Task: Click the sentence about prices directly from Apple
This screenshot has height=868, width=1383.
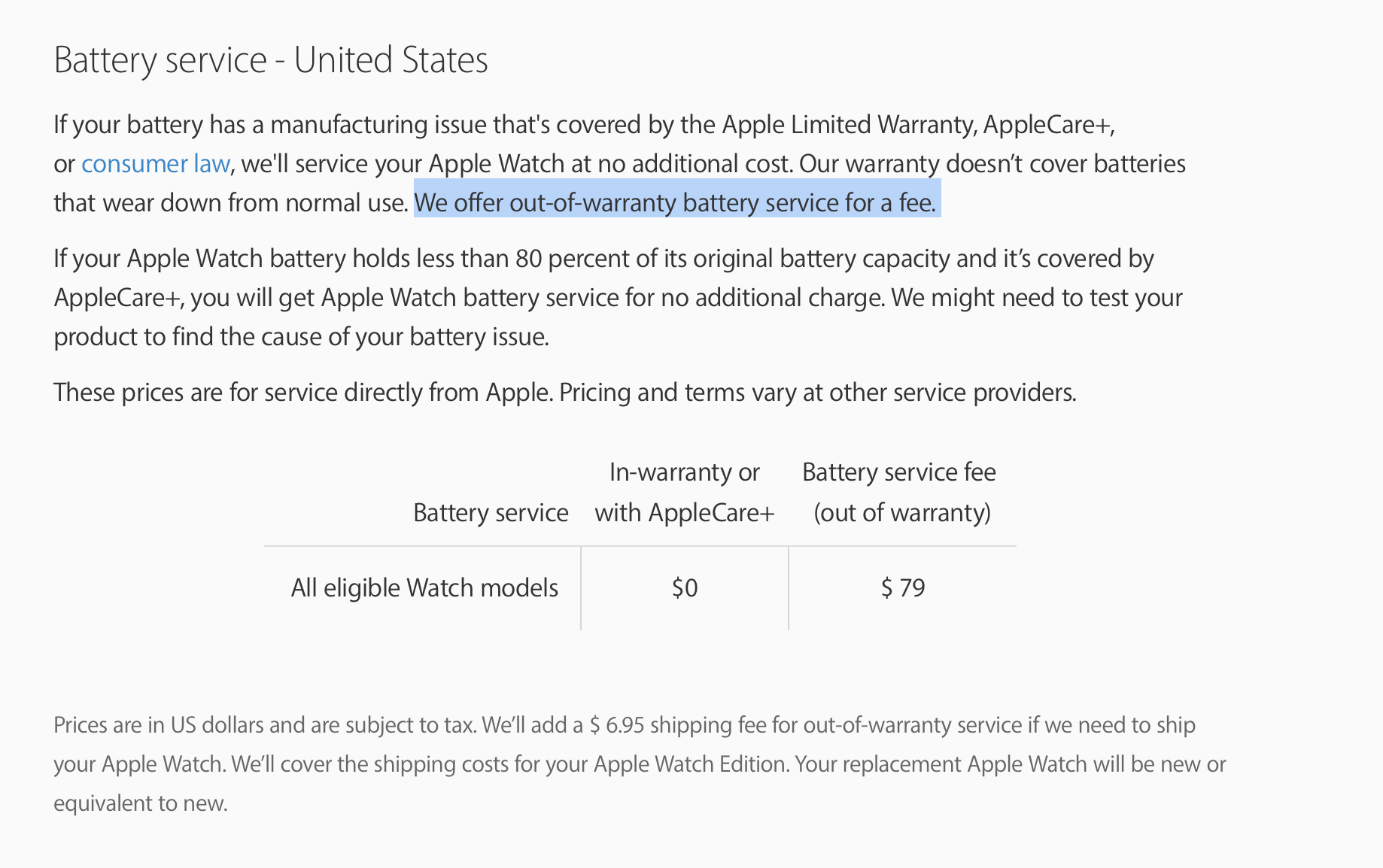Action: pos(303,393)
